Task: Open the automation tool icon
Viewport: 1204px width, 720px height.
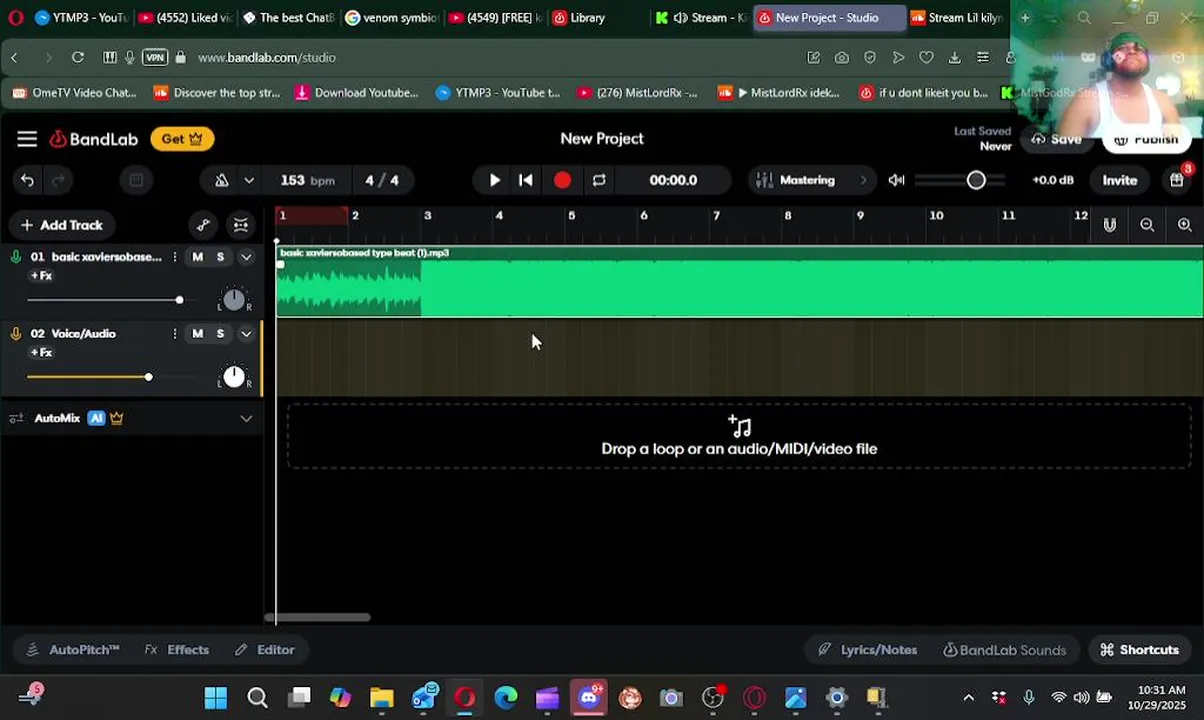Action: coord(203,225)
